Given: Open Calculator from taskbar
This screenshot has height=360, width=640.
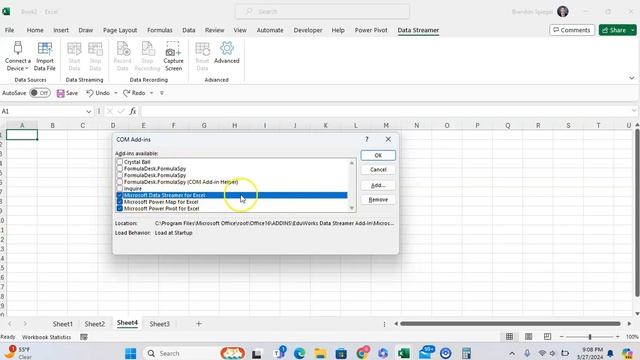Looking at the screenshot, I should pos(466,353).
